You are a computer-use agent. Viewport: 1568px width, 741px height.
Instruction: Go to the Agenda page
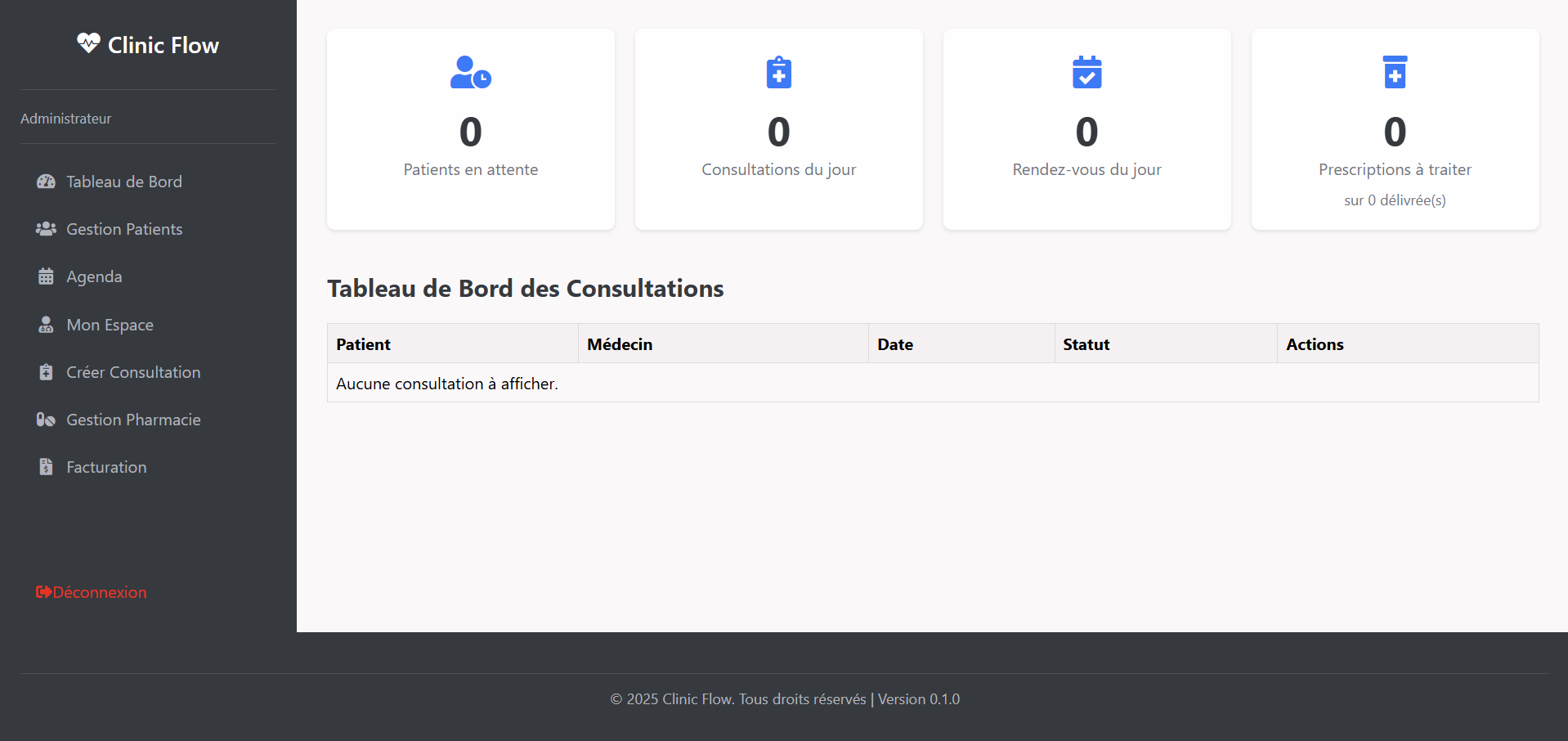(x=94, y=276)
